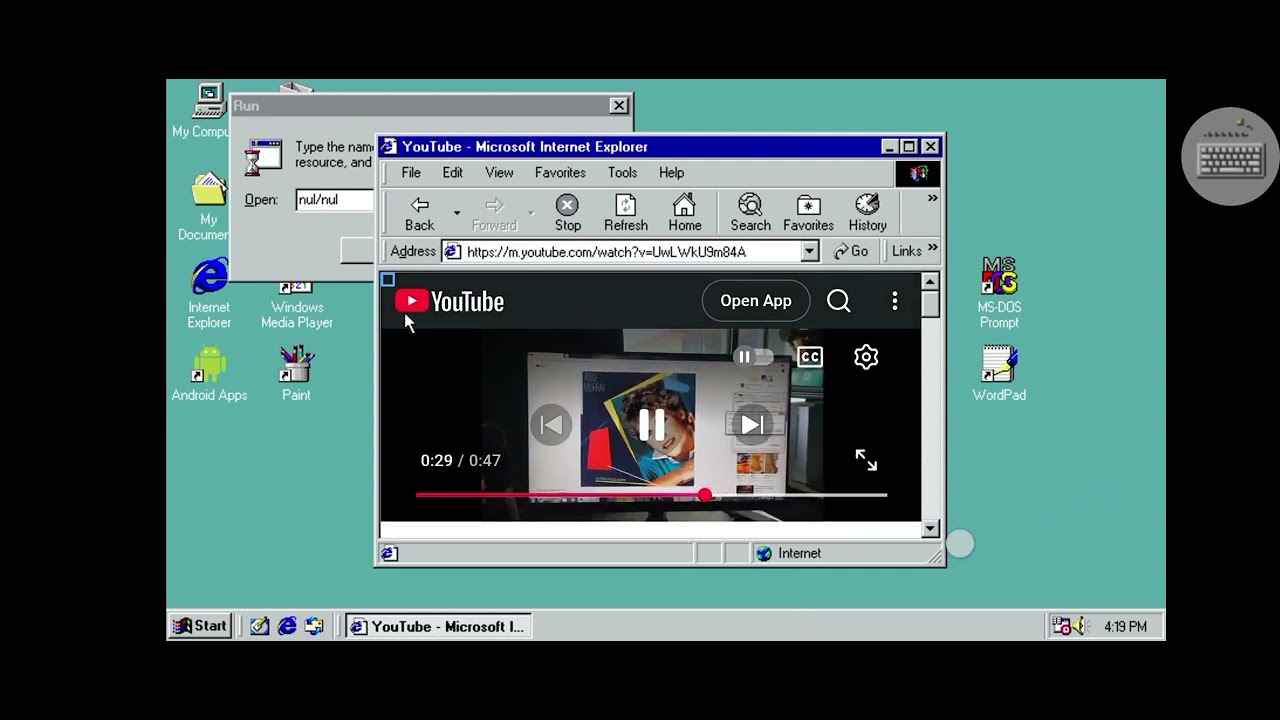Click the Refresh toolbar button
This screenshot has width=1280, height=720.
pos(626,213)
